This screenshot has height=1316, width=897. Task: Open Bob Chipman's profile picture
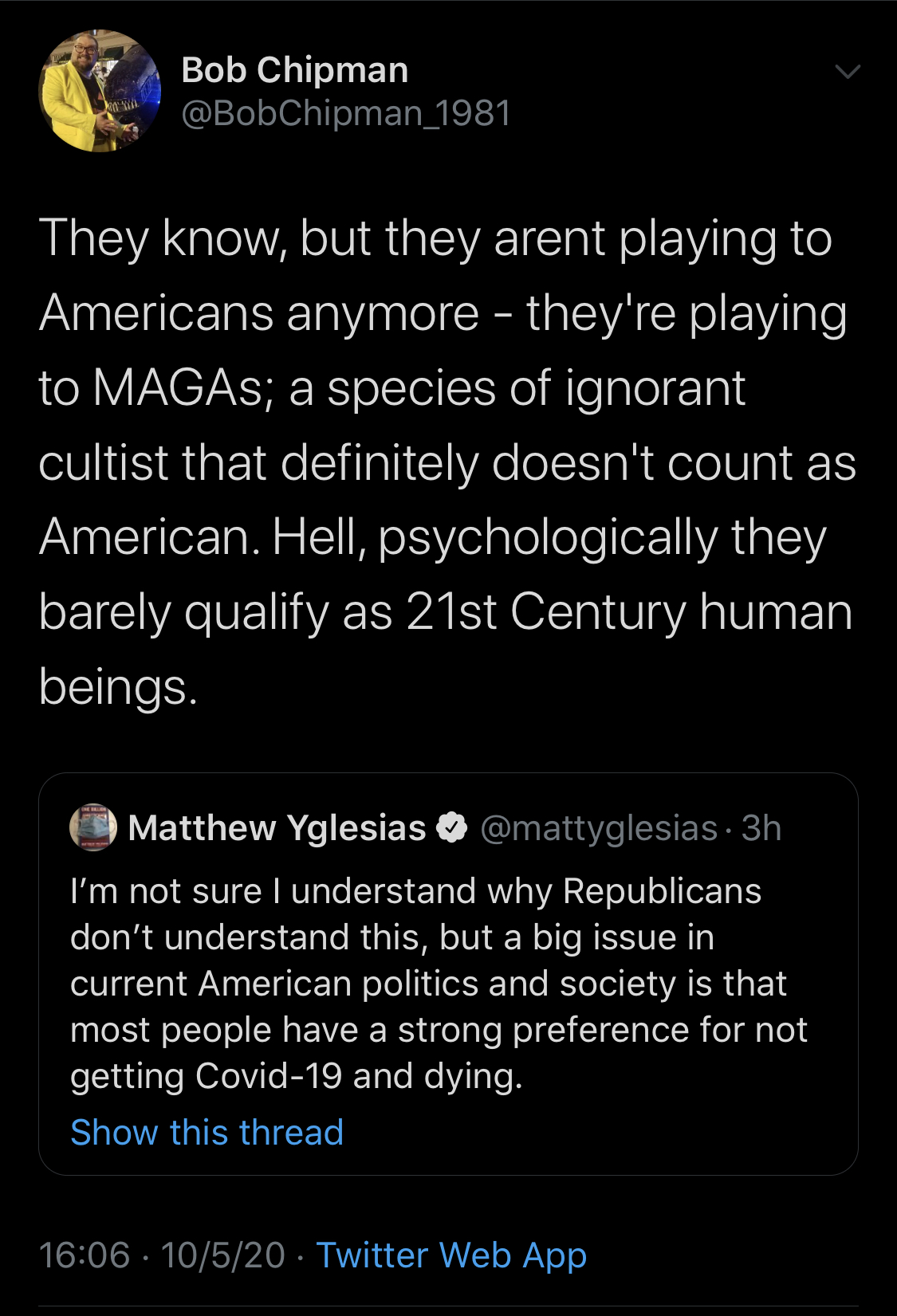tap(100, 91)
